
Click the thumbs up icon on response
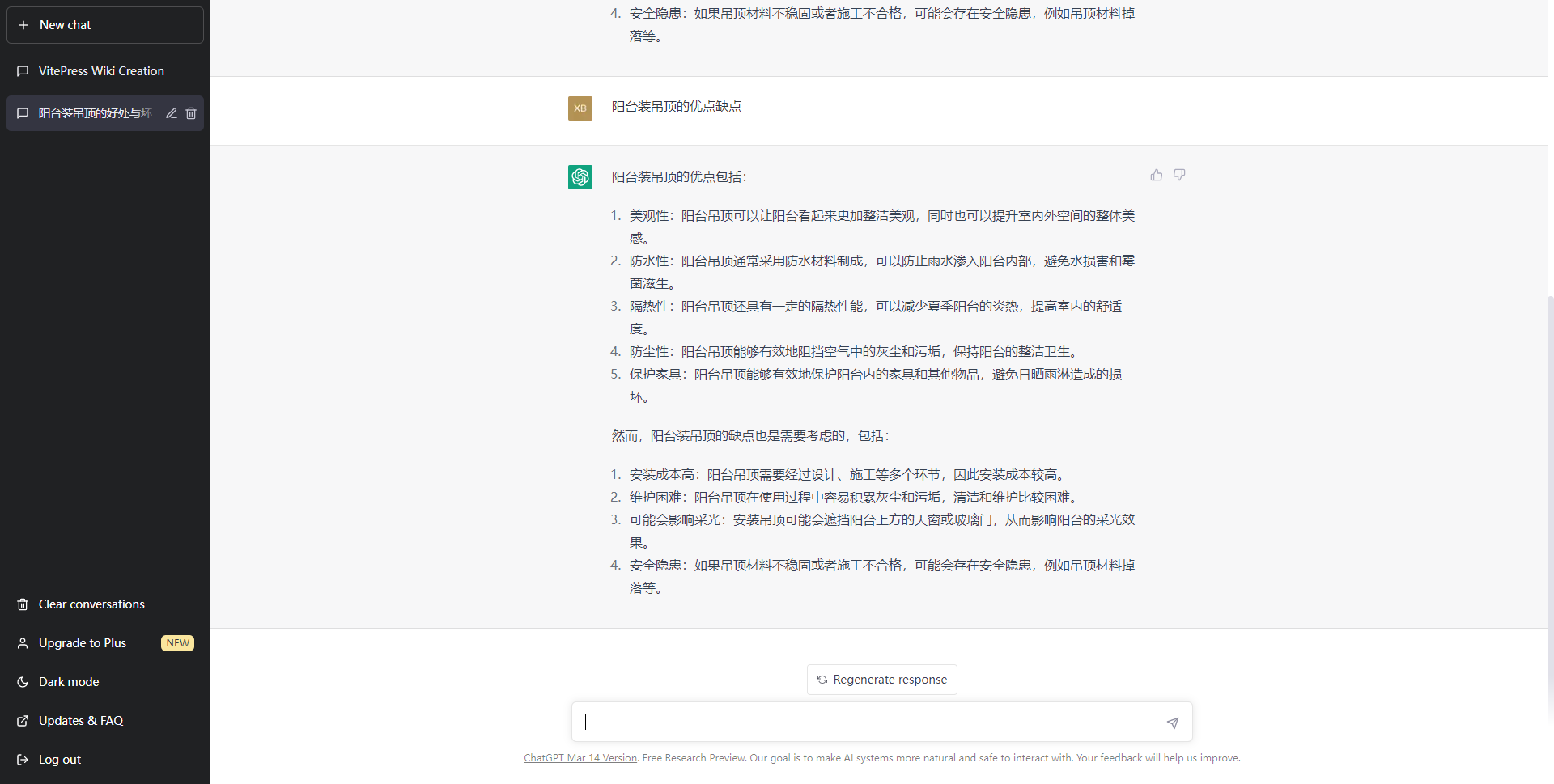1156,175
